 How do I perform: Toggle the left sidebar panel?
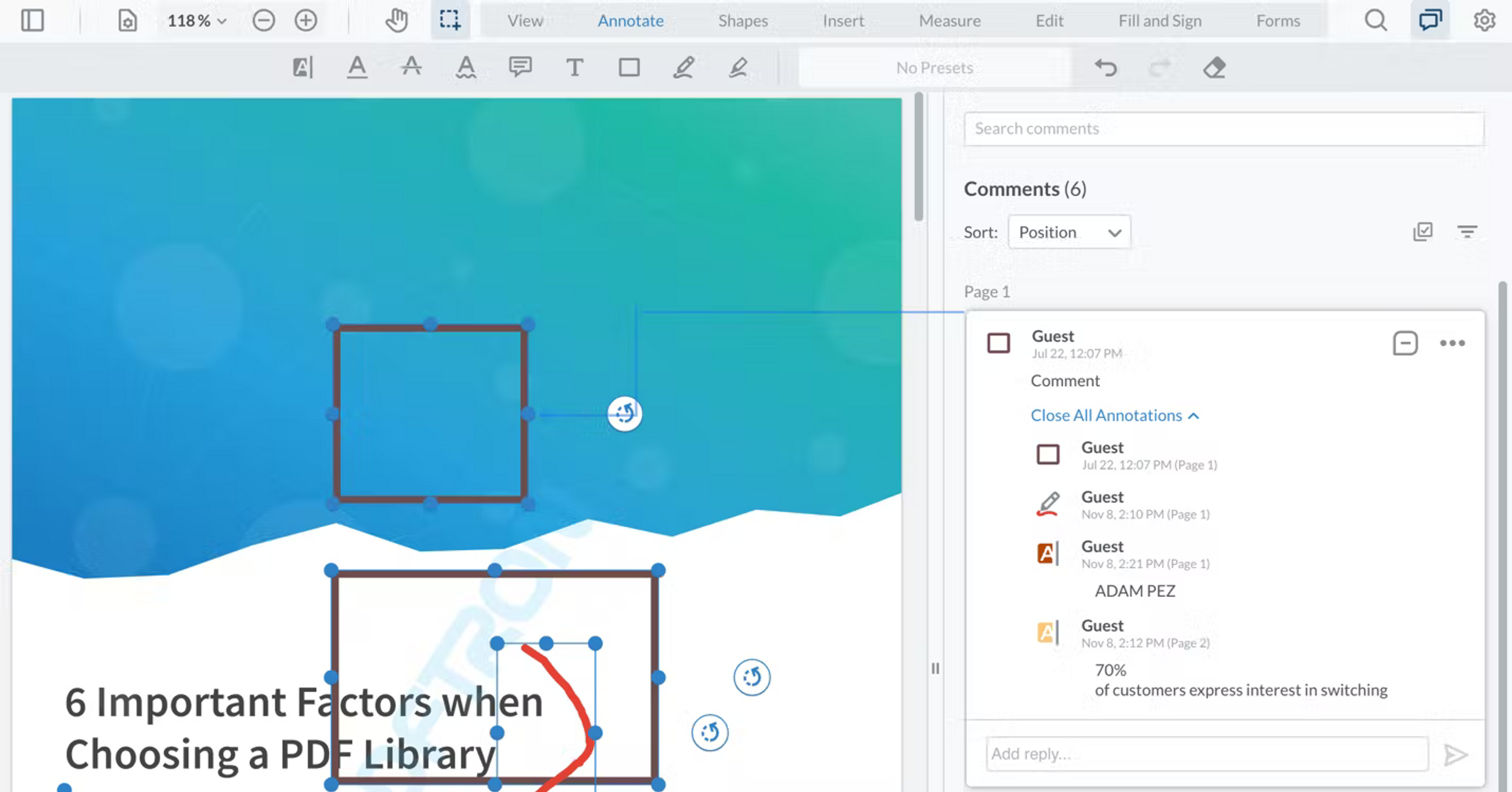click(32, 20)
